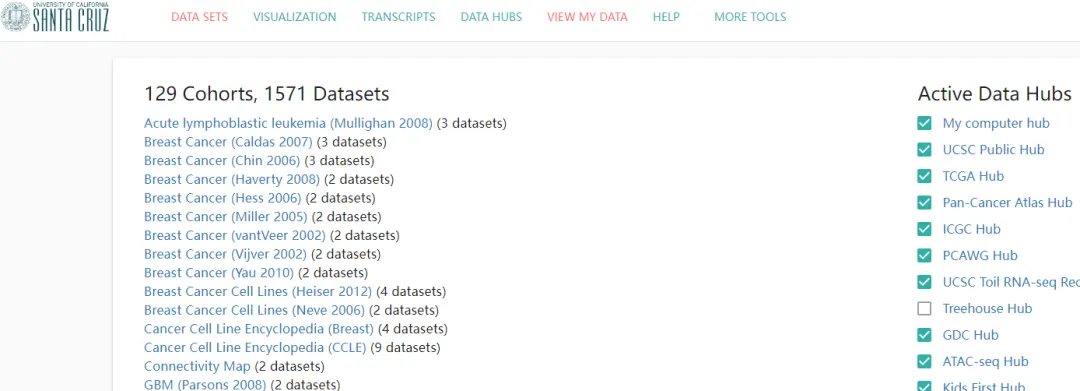Go to TRANSCRIPTS page
This screenshot has width=1080, height=391.
click(398, 17)
